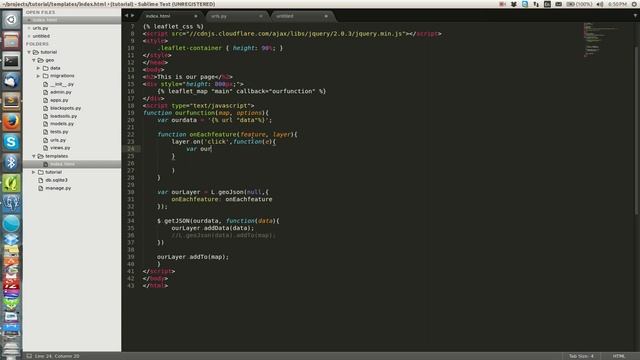The height and width of the screenshot is (360, 640).
Task: Close the index.html tab
Action: (x=196, y=16)
